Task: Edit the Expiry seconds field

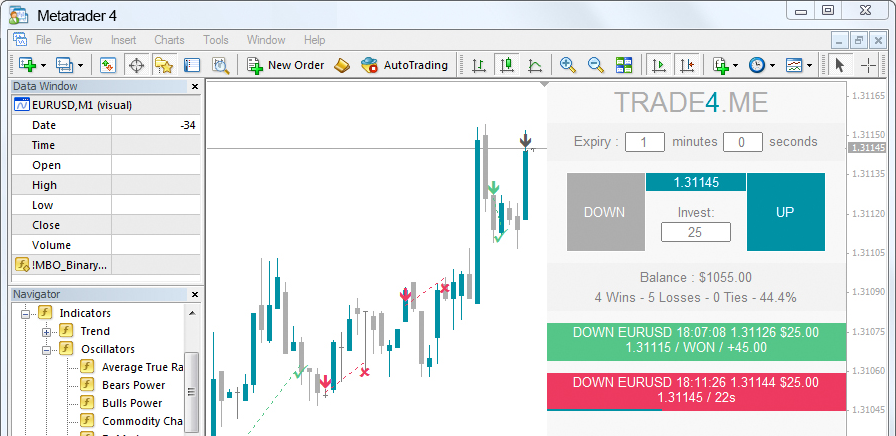Action: point(742,142)
